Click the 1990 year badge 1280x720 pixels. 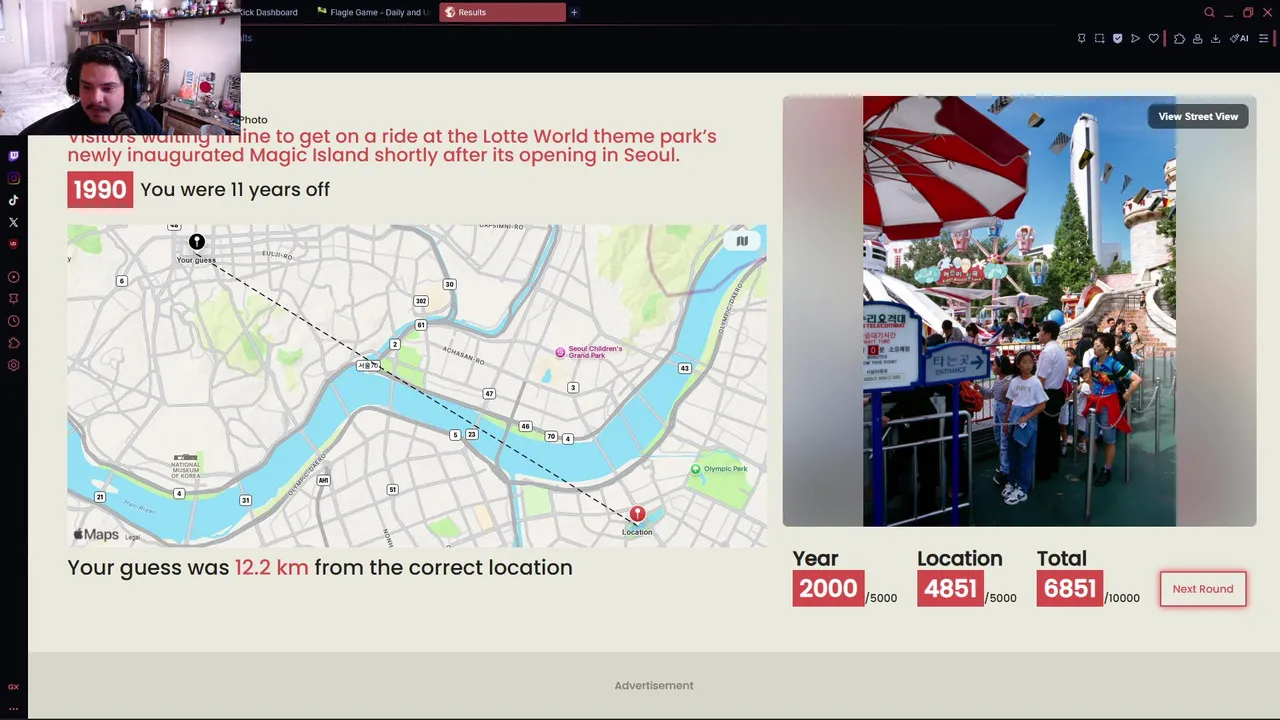click(x=100, y=190)
